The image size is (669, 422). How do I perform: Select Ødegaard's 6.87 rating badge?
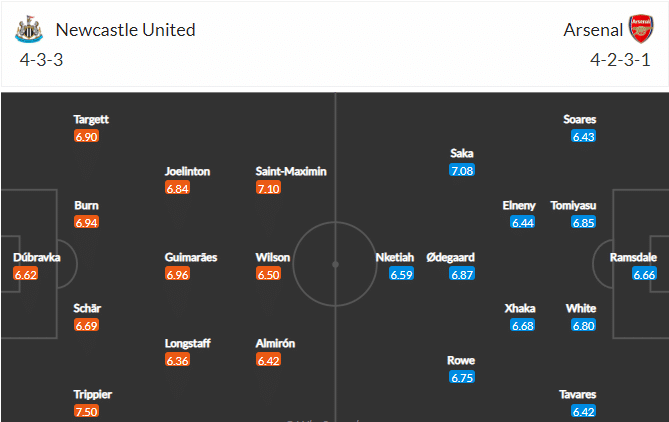click(x=462, y=274)
